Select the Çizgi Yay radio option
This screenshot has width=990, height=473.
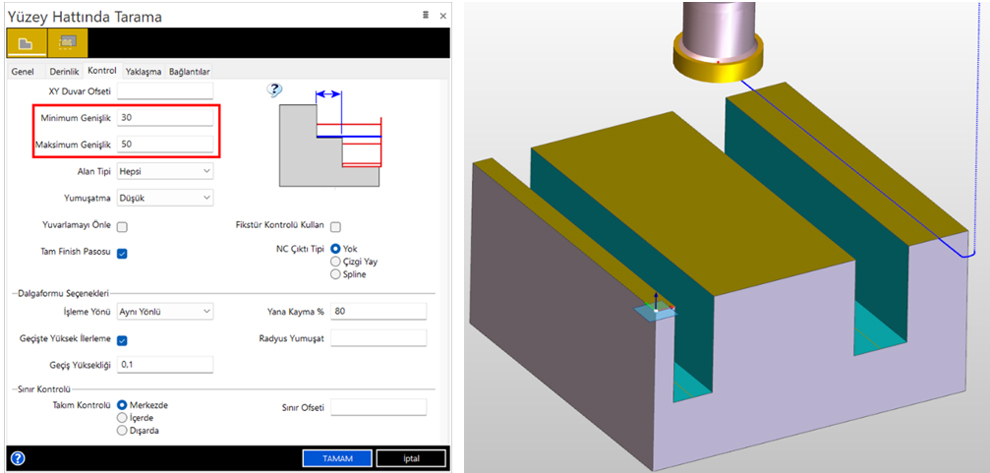pos(336,261)
